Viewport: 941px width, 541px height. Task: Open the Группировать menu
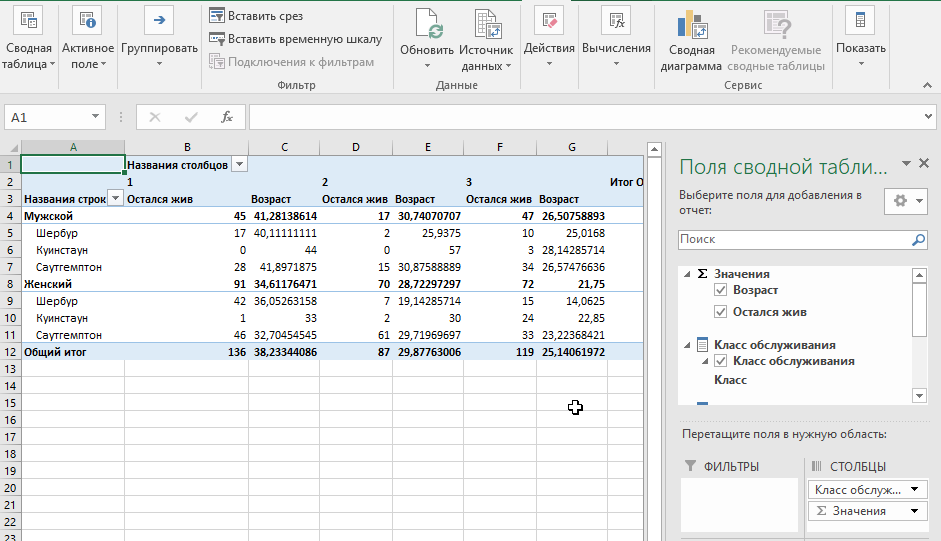click(159, 39)
